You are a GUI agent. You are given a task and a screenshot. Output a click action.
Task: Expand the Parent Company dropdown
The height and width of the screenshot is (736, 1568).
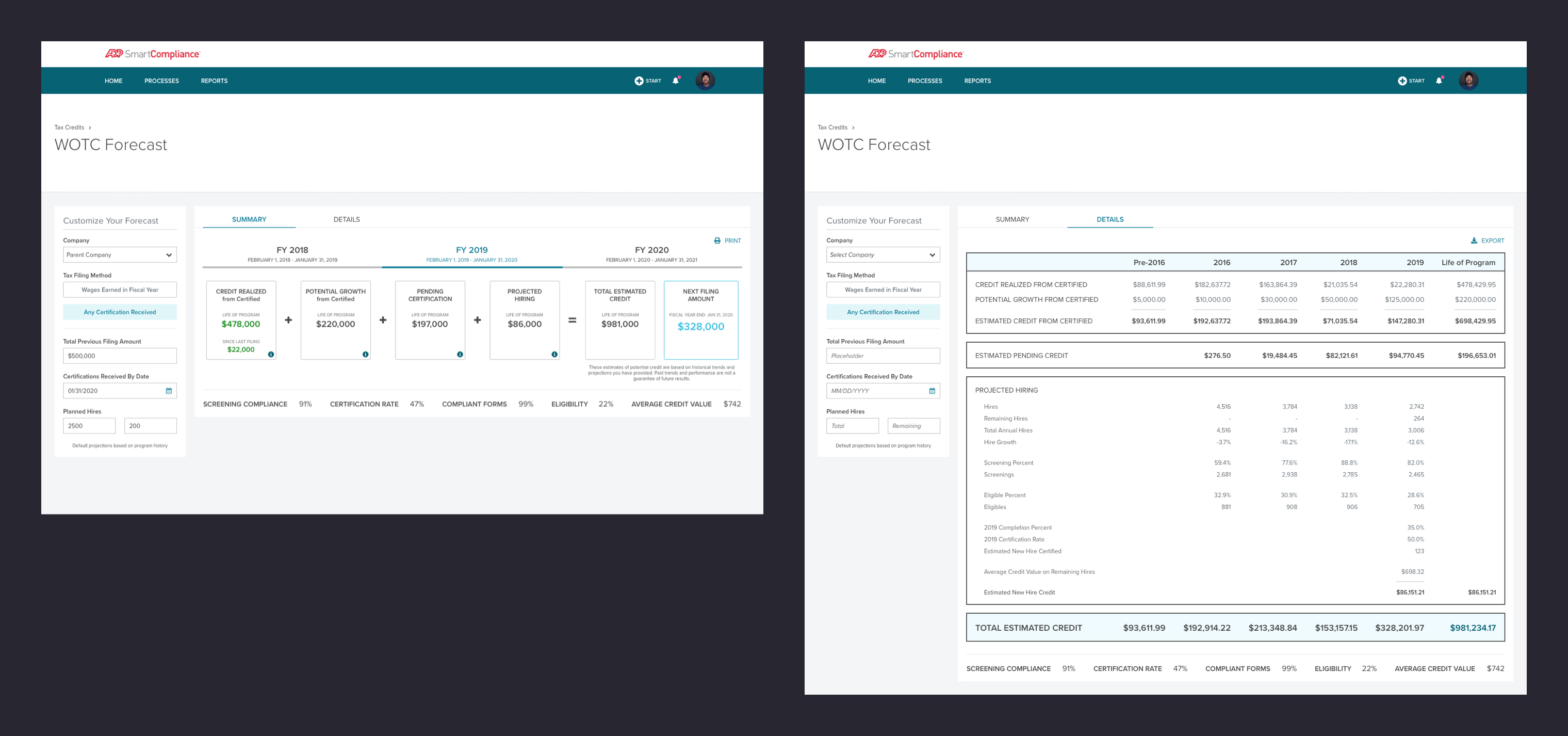click(120, 254)
